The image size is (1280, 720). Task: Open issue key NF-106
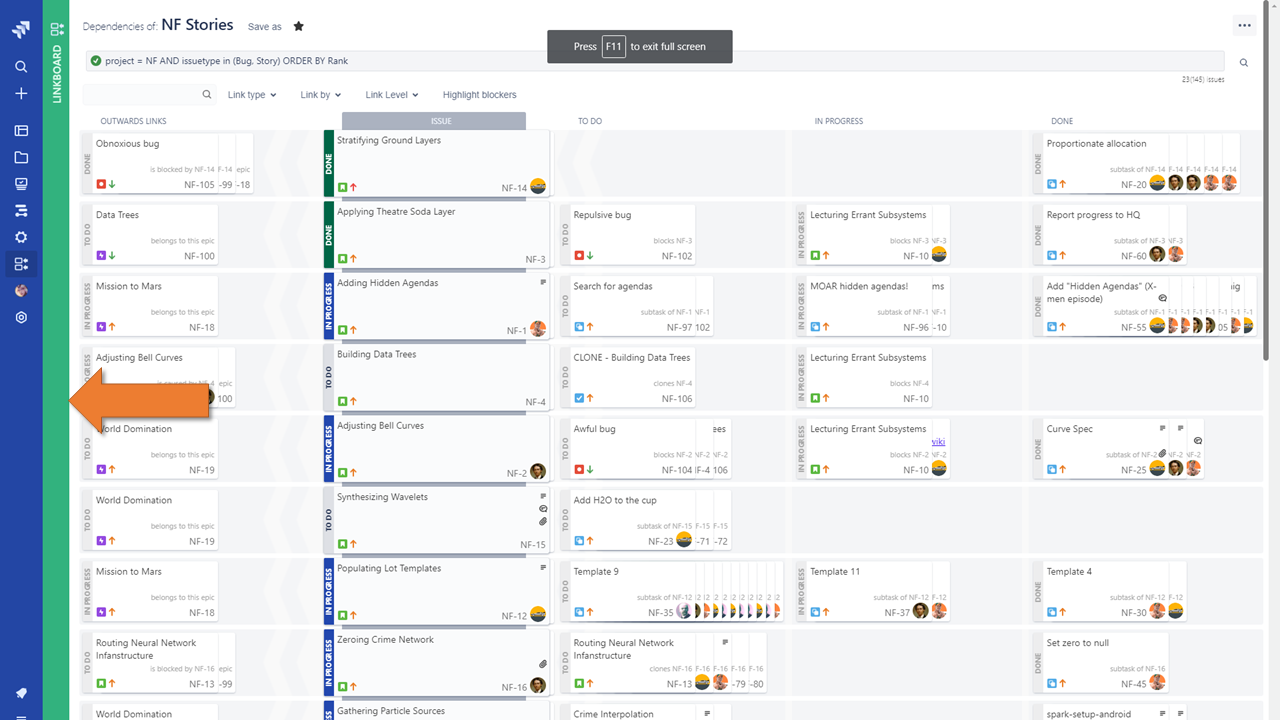[677, 399]
